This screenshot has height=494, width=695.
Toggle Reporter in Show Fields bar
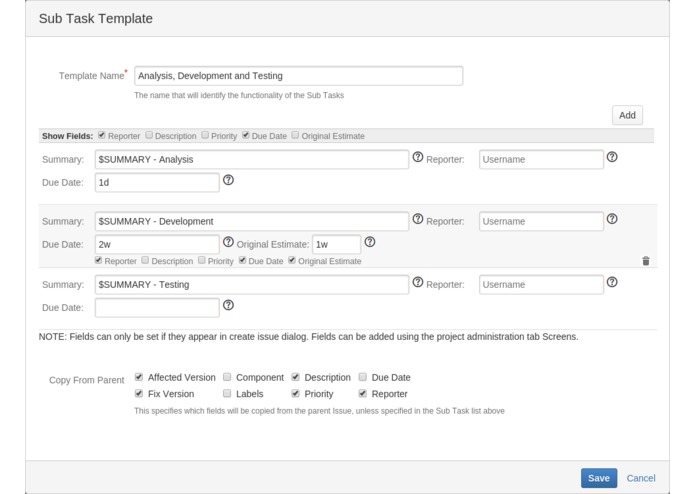102,135
